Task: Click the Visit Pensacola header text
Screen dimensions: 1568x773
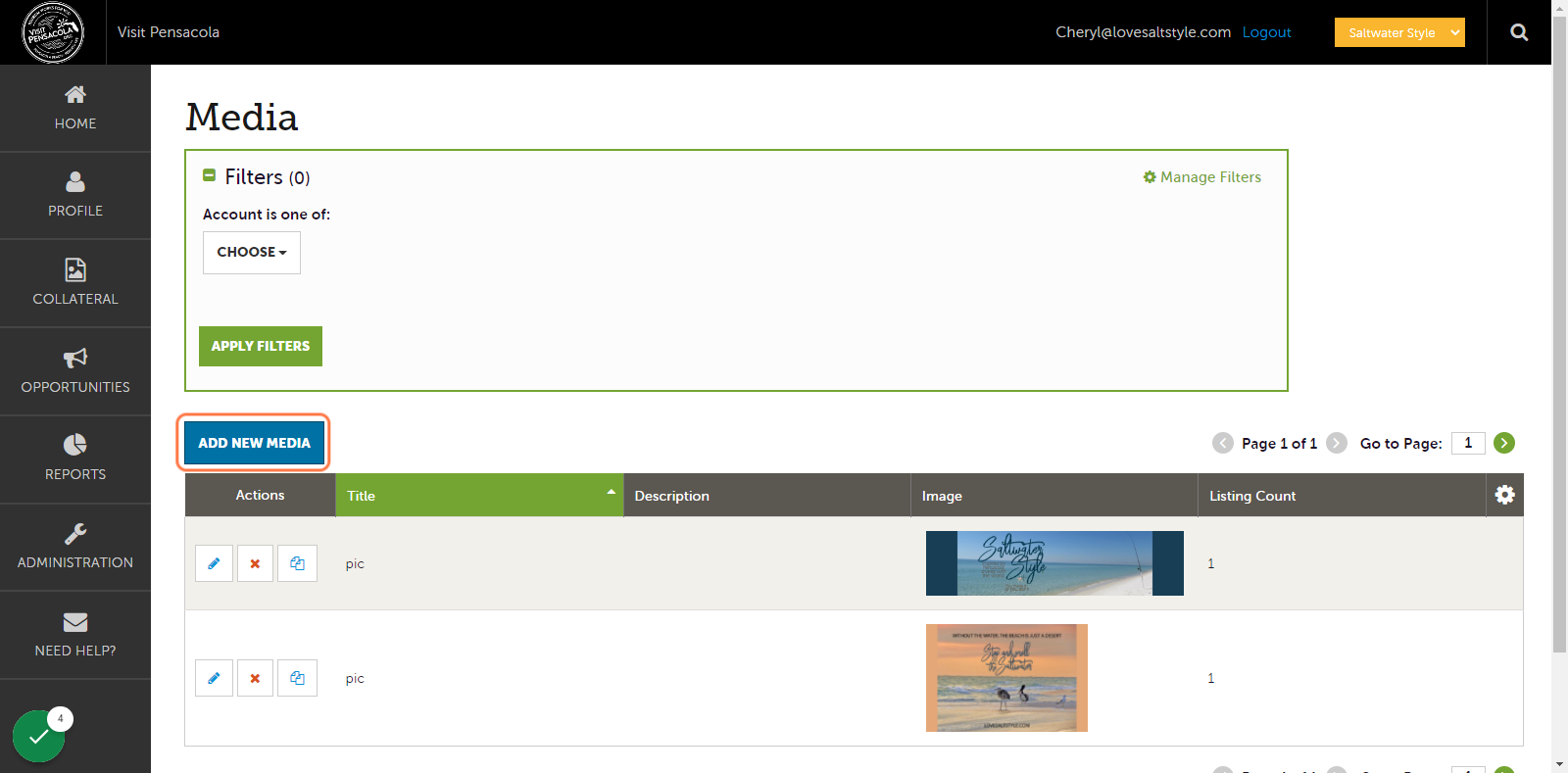Action: 169,32
